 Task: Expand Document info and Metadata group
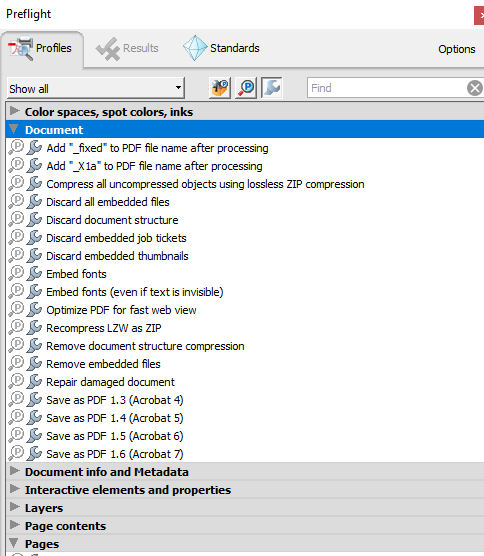coord(14,471)
